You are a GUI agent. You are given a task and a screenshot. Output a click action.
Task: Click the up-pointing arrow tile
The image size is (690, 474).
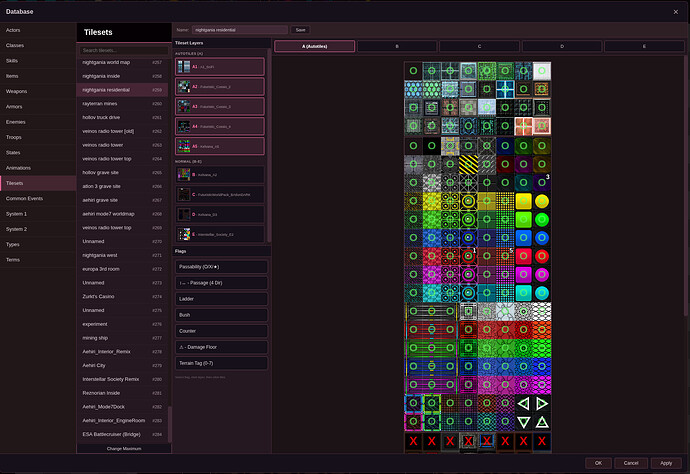tap(542, 422)
